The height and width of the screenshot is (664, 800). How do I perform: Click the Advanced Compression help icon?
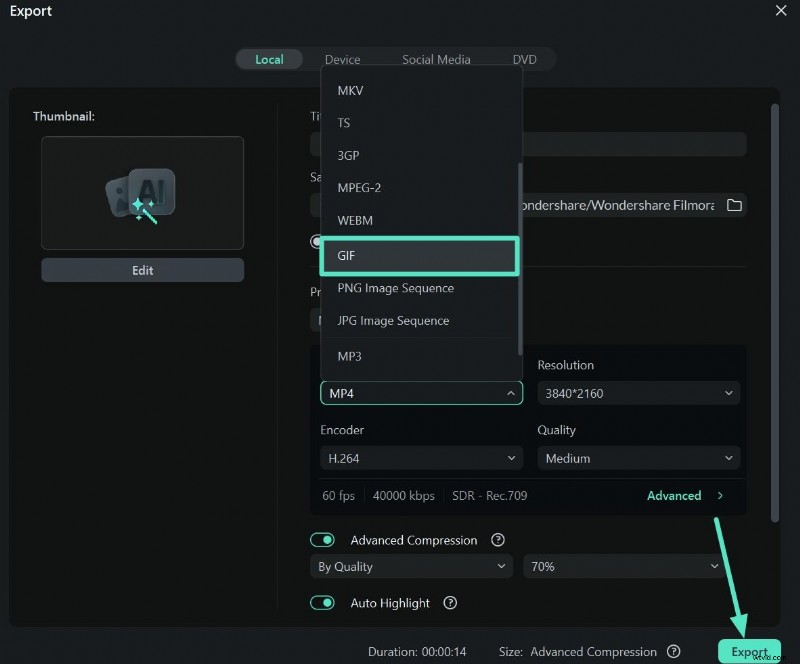497,540
